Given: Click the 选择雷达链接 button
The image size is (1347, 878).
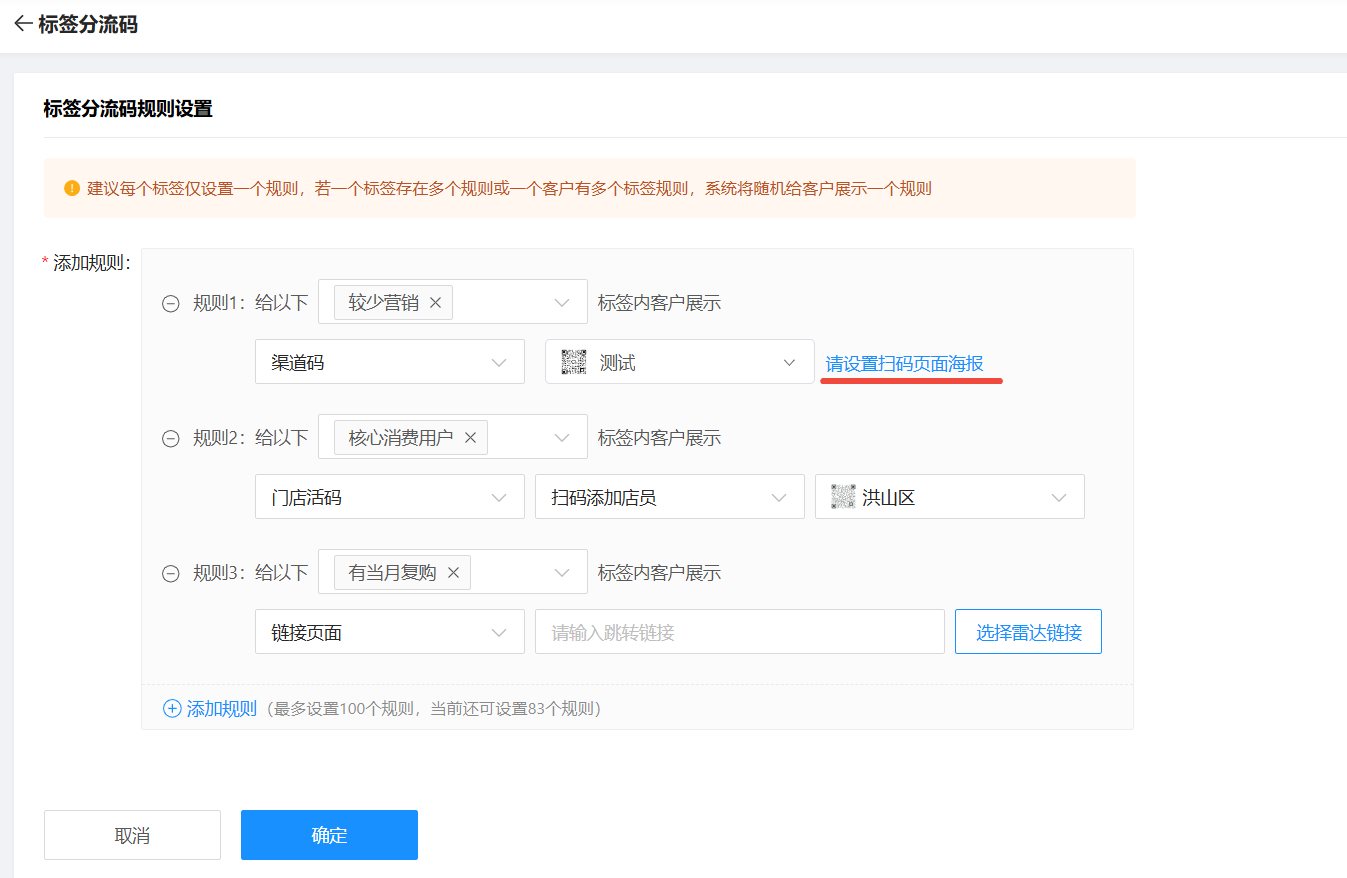Looking at the screenshot, I should coord(1028,632).
